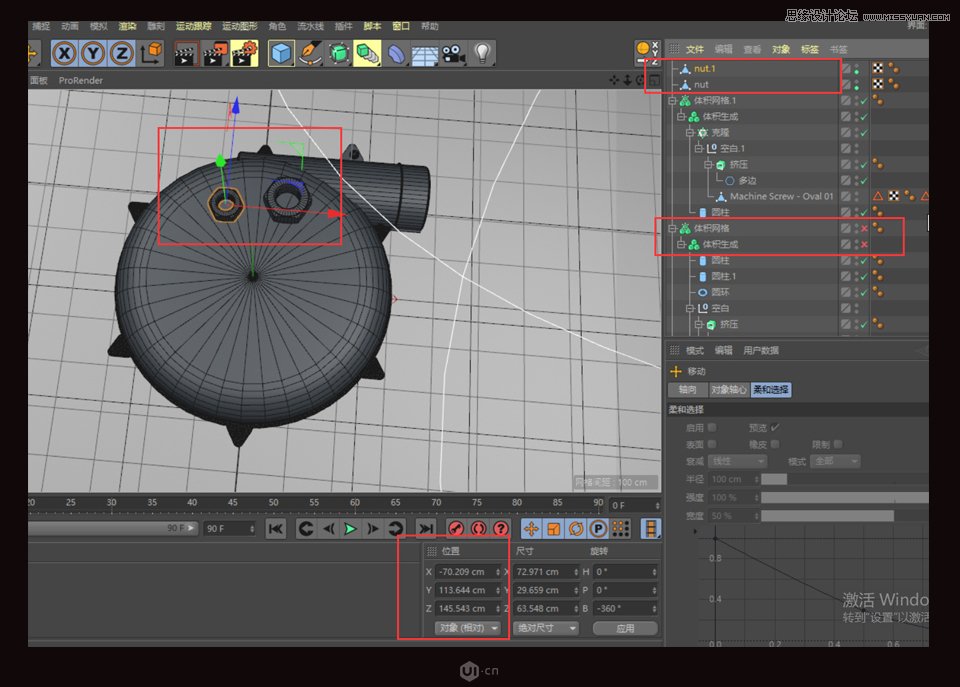960x687 pixels.
Task: Switch to the ProRender tab
Action: coord(81,80)
